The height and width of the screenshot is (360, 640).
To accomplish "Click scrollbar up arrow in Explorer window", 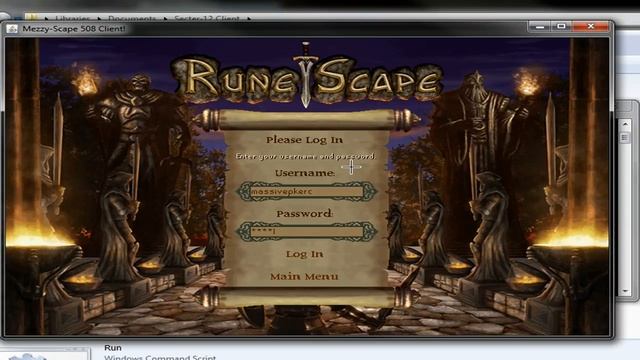I will (625, 124).
